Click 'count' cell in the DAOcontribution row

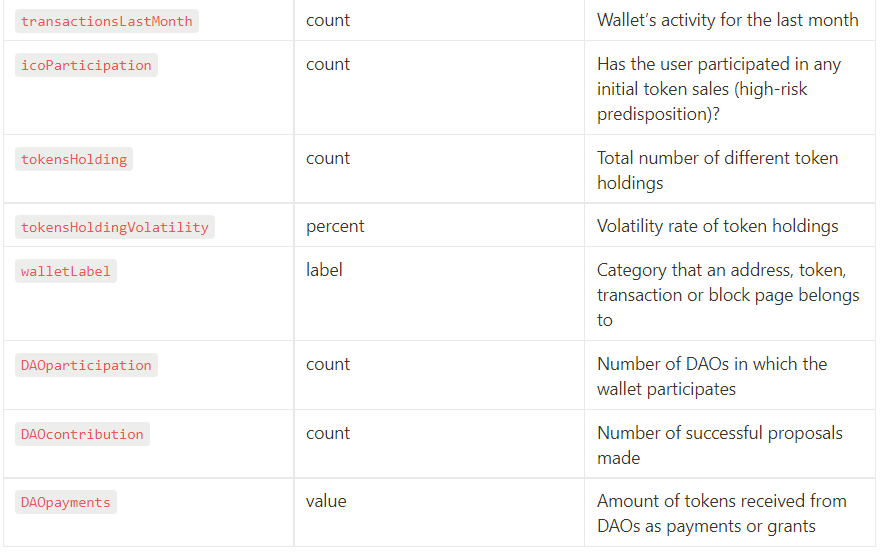pos(328,433)
